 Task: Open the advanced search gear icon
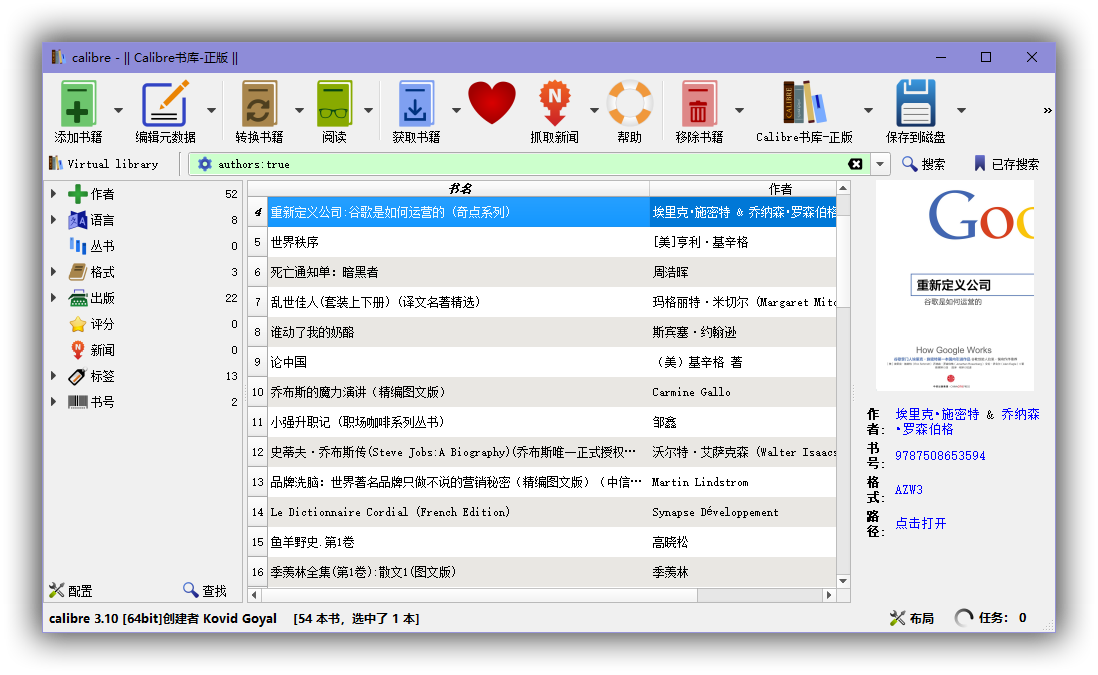204,164
